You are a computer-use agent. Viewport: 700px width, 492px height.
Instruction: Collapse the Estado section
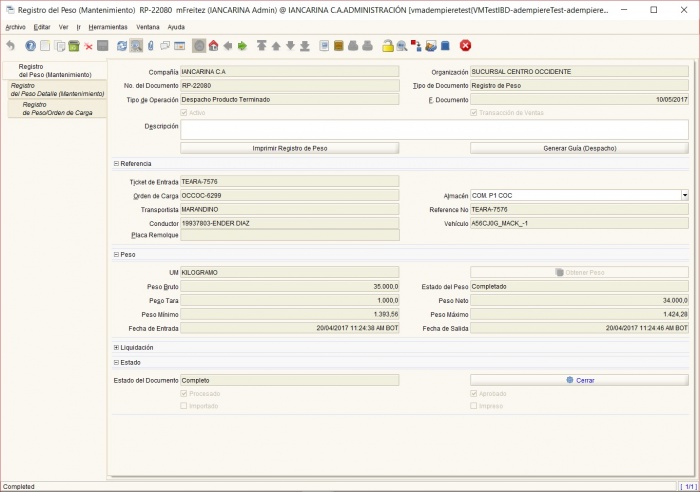pos(116,363)
